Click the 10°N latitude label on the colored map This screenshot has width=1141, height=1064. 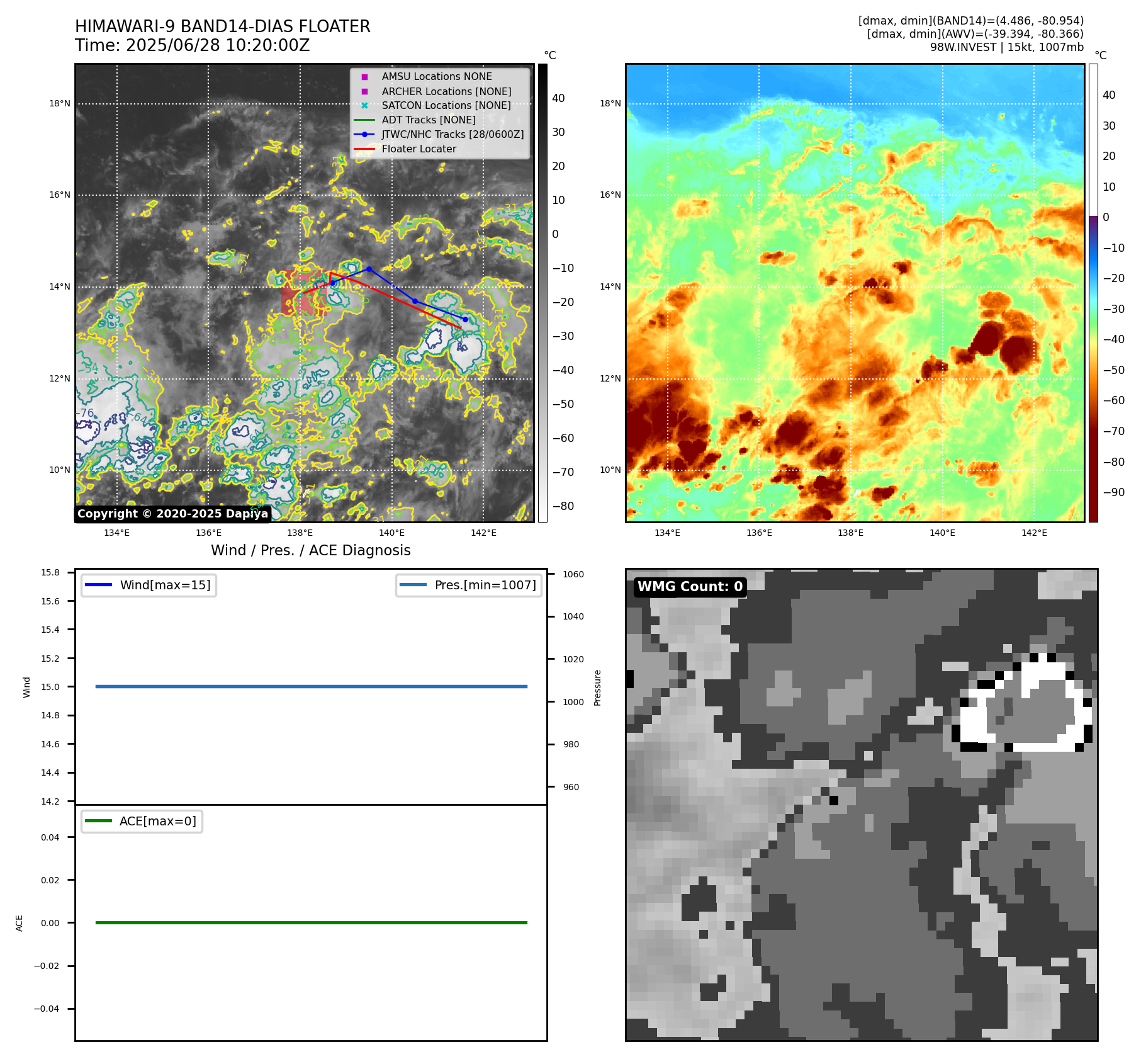[610, 470]
